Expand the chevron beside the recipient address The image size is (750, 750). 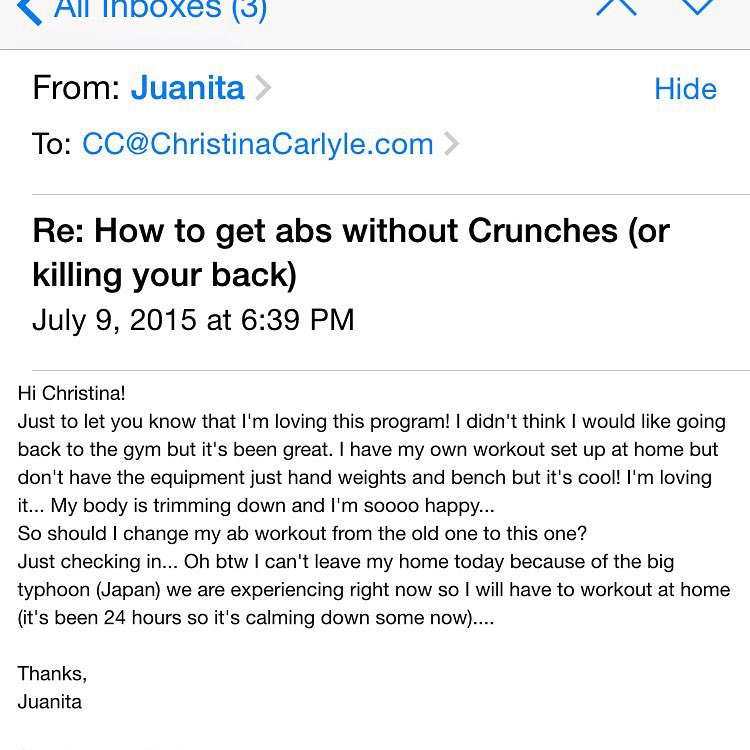451,144
